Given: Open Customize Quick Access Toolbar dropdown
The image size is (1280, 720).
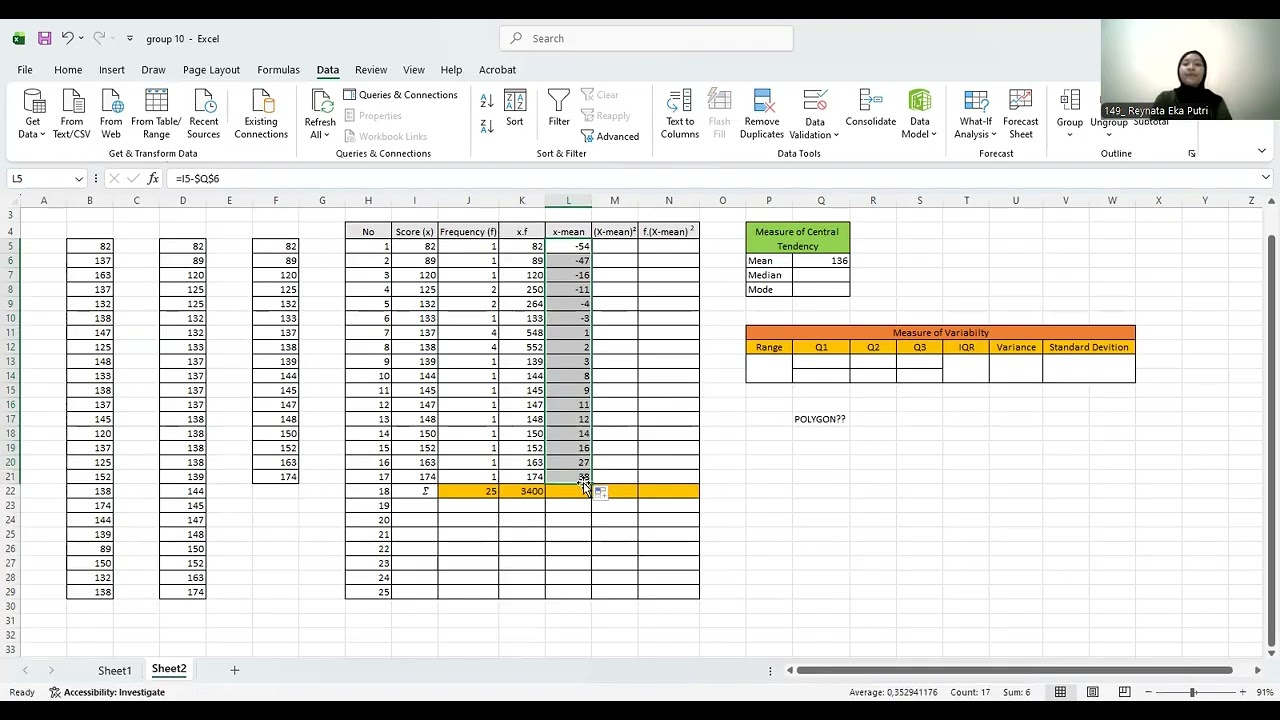Looking at the screenshot, I should coord(130,38).
